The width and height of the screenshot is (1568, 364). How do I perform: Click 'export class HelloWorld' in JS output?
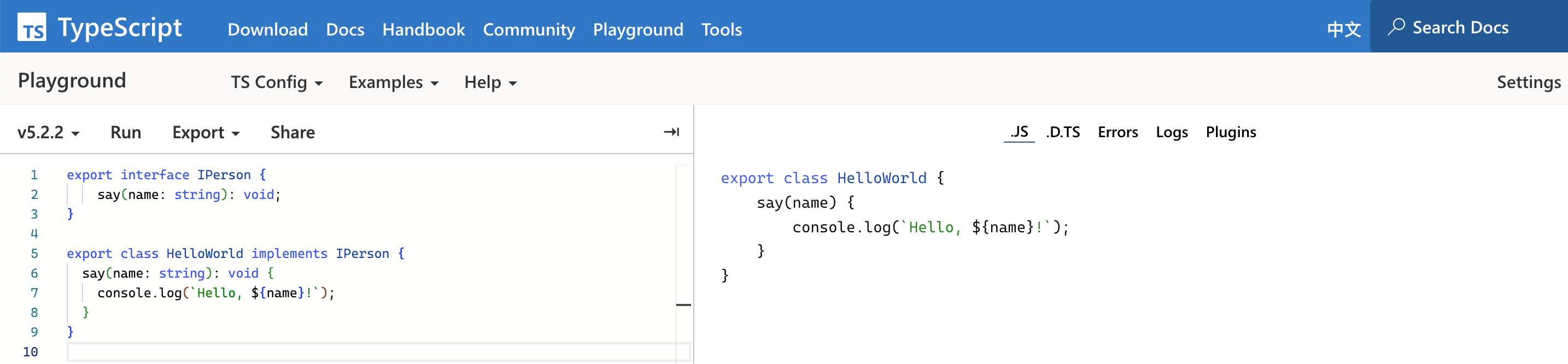[x=823, y=178]
